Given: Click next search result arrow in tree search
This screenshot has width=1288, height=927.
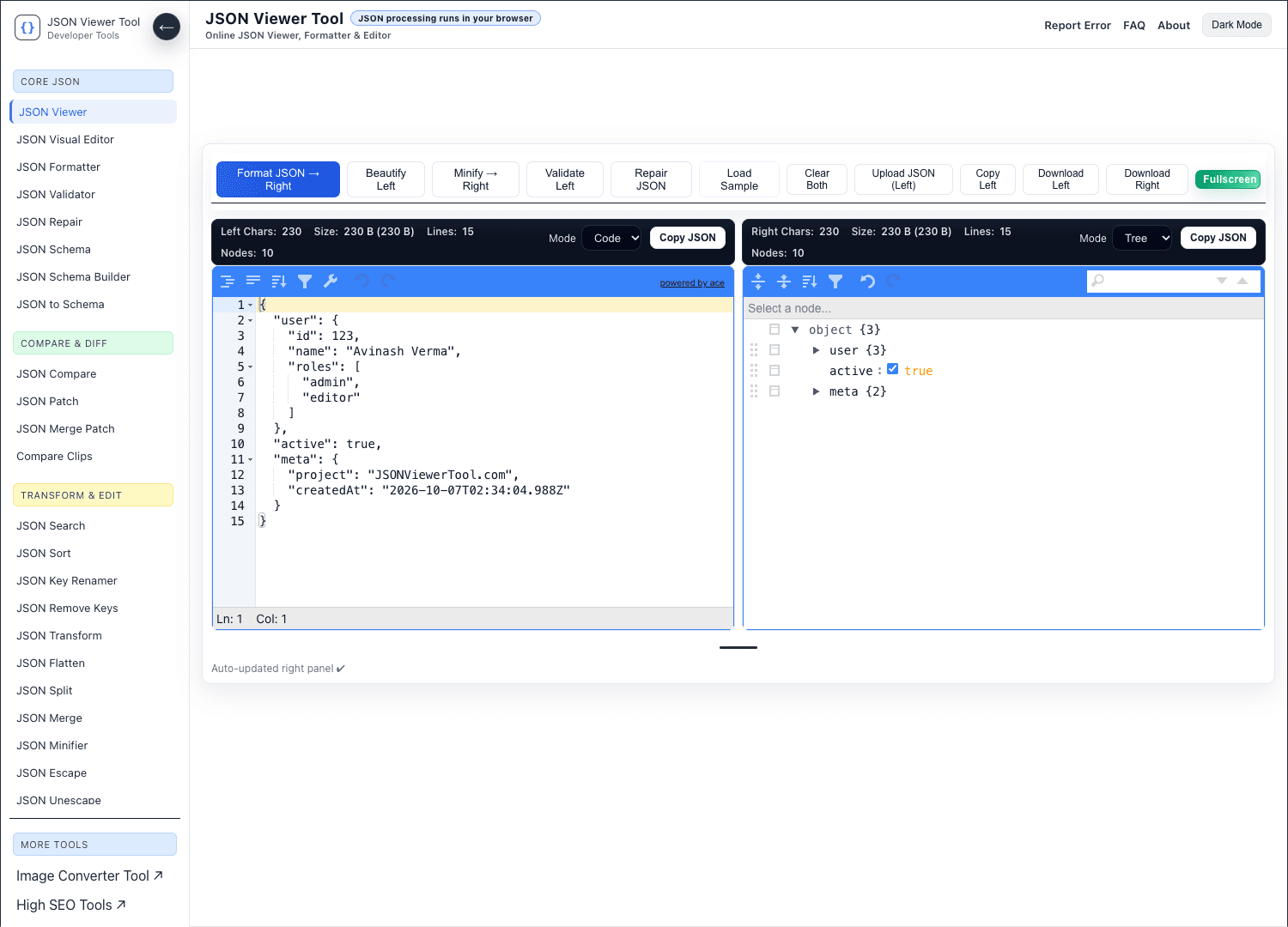Looking at the screenshot, I should click(x=1222, y=281).
